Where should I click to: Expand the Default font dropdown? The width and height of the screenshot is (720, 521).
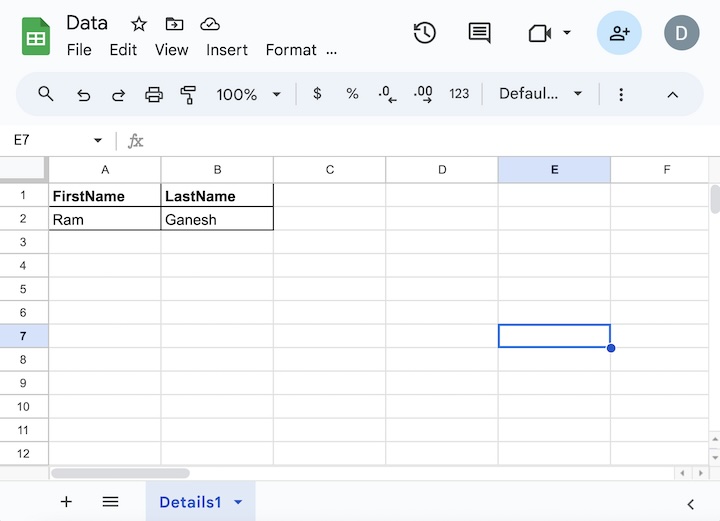pos(541,94)
